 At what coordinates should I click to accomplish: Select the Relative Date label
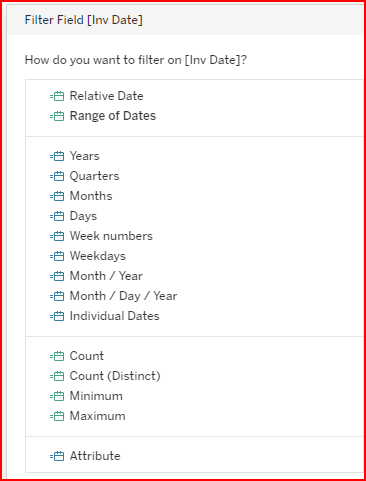tap(106, 96)
